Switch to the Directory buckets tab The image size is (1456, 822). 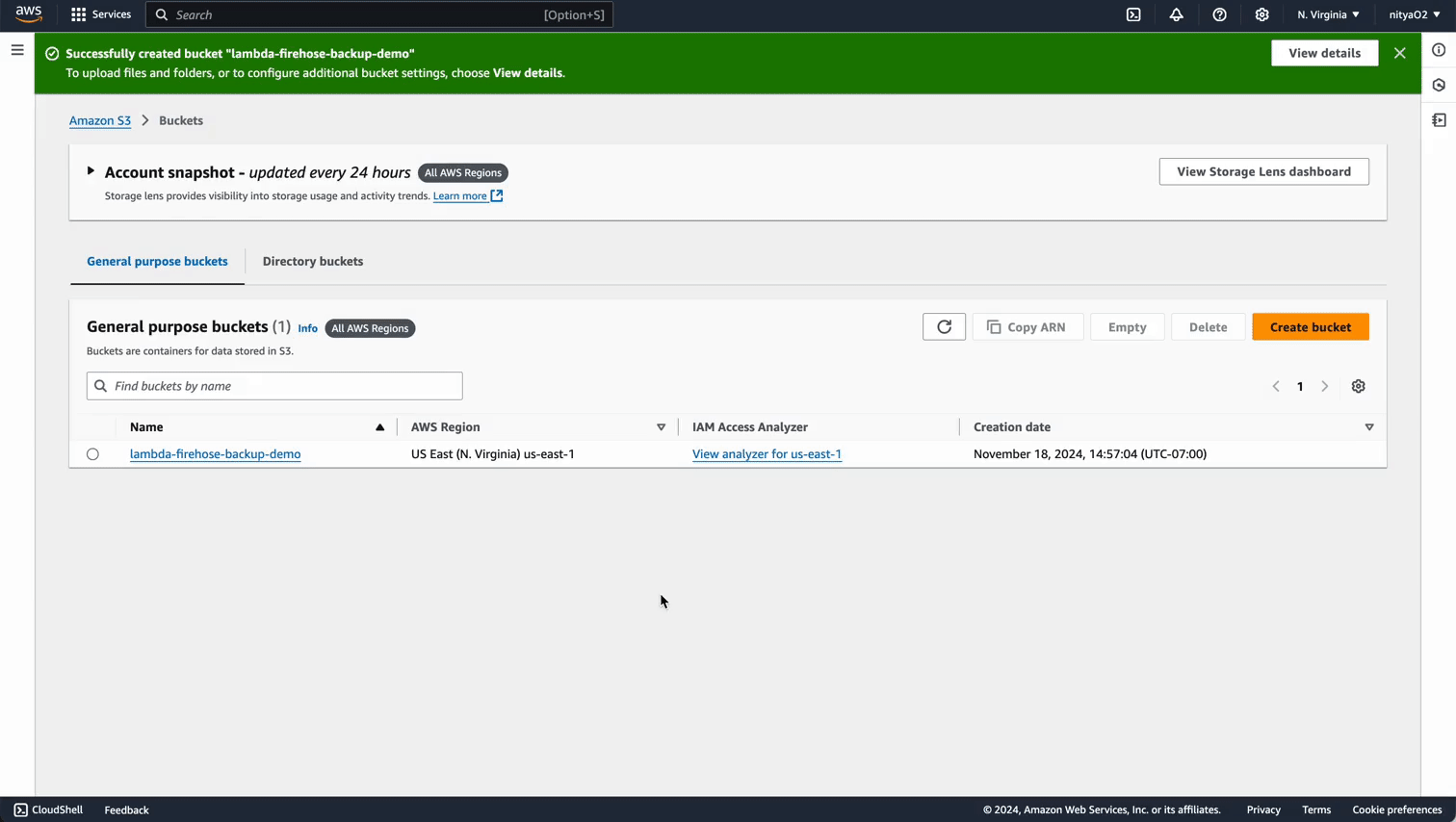312,261
